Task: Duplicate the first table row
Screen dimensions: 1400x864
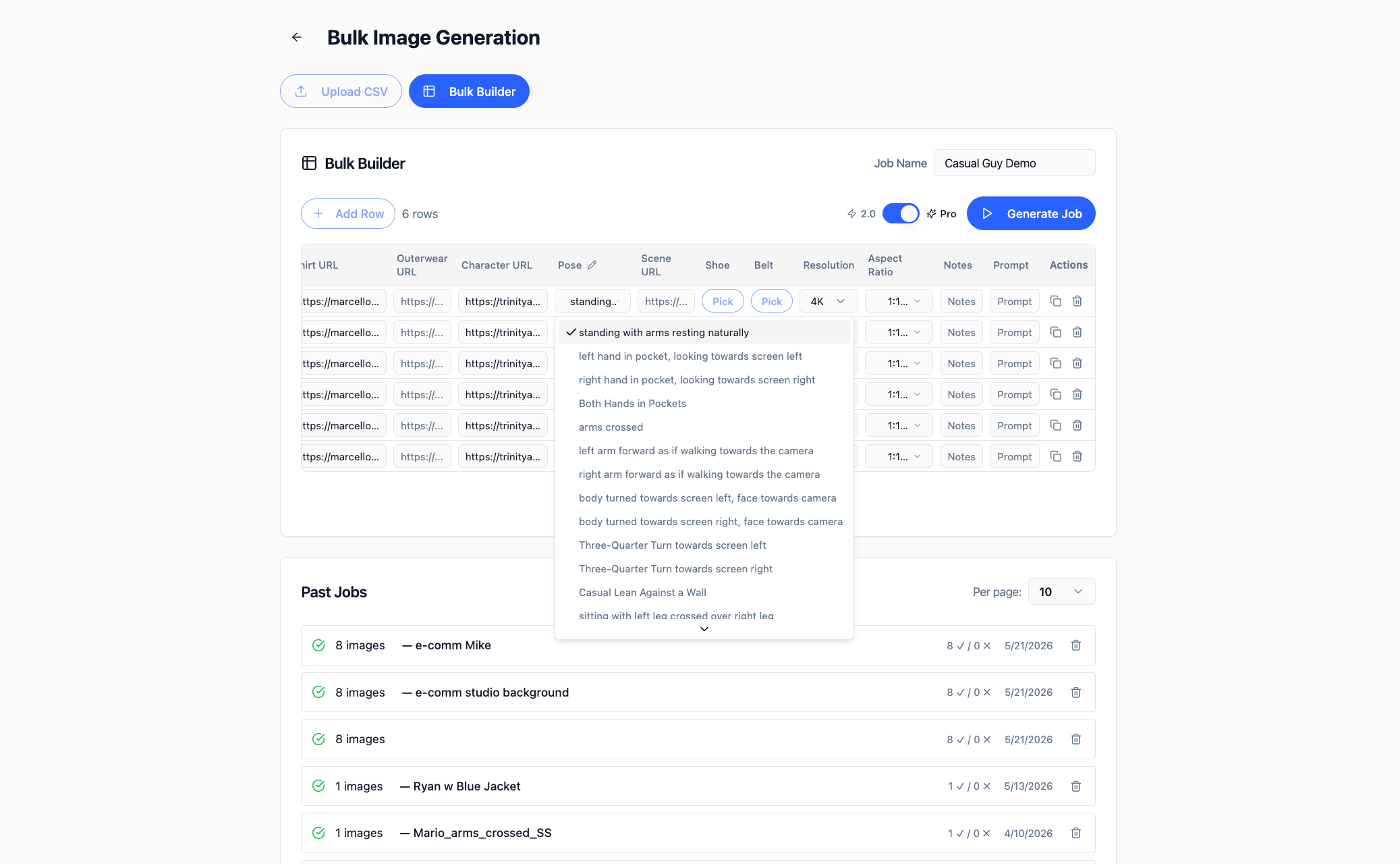Action: click(x=1056, y=301)
